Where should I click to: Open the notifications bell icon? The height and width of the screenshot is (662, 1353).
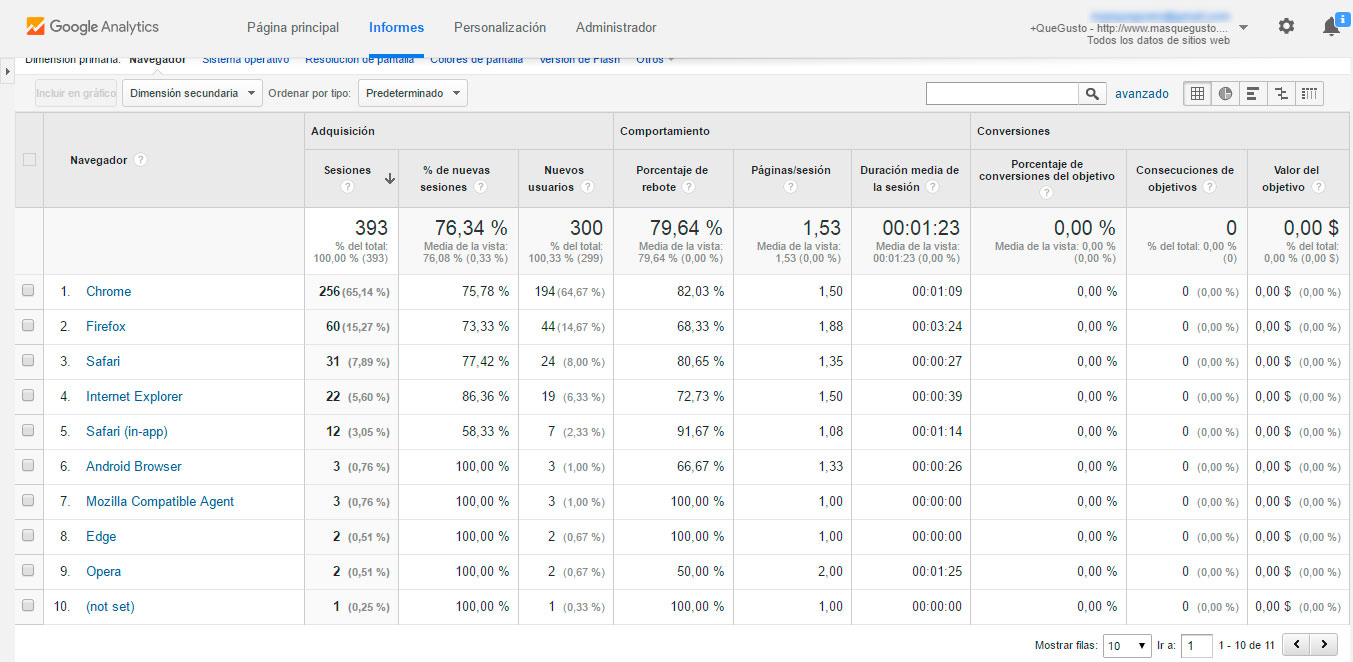click(x=1331, y=27)
